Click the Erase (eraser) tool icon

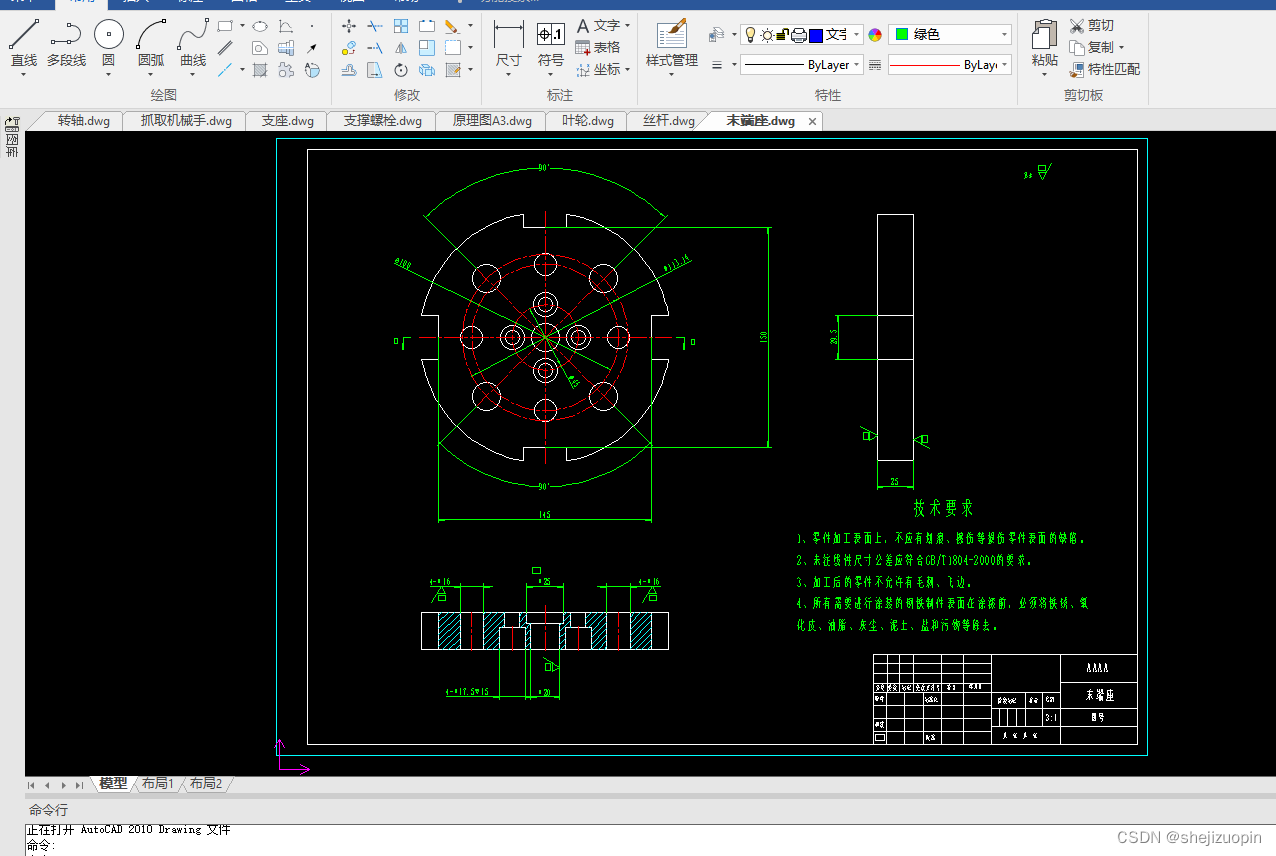452,26
